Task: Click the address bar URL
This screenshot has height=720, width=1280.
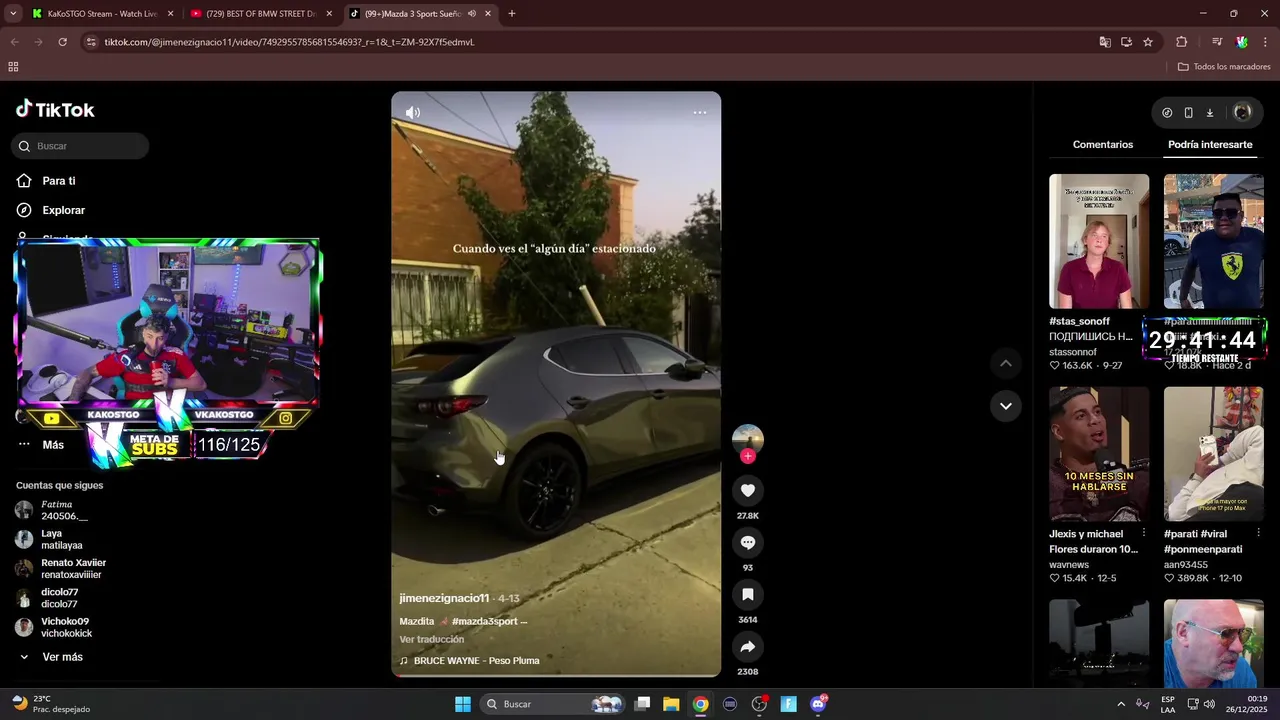Action: (289, 42)
